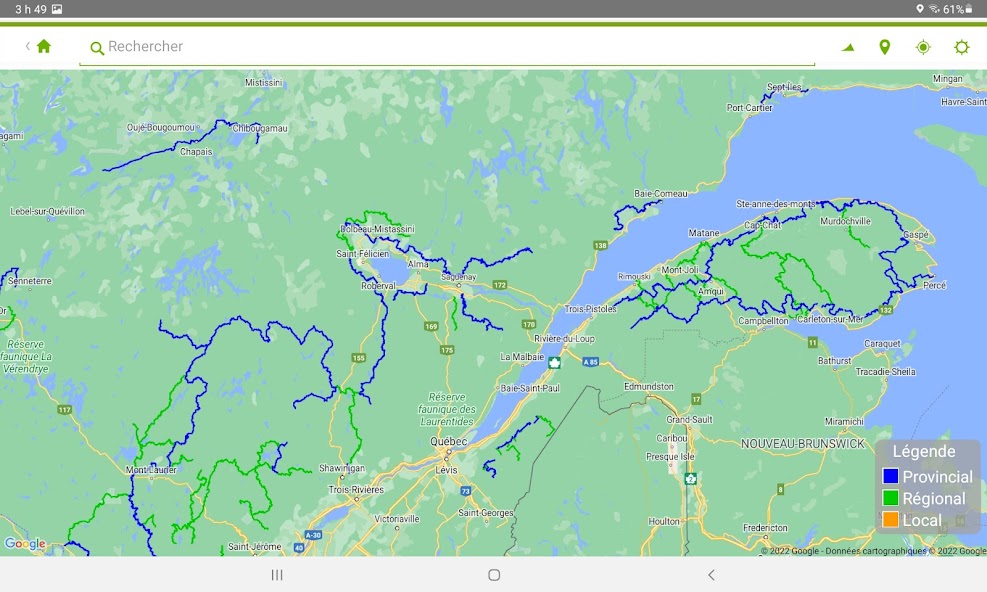
Task: Tap back chevron beside home icon
Action: click(x=28, y=46)
